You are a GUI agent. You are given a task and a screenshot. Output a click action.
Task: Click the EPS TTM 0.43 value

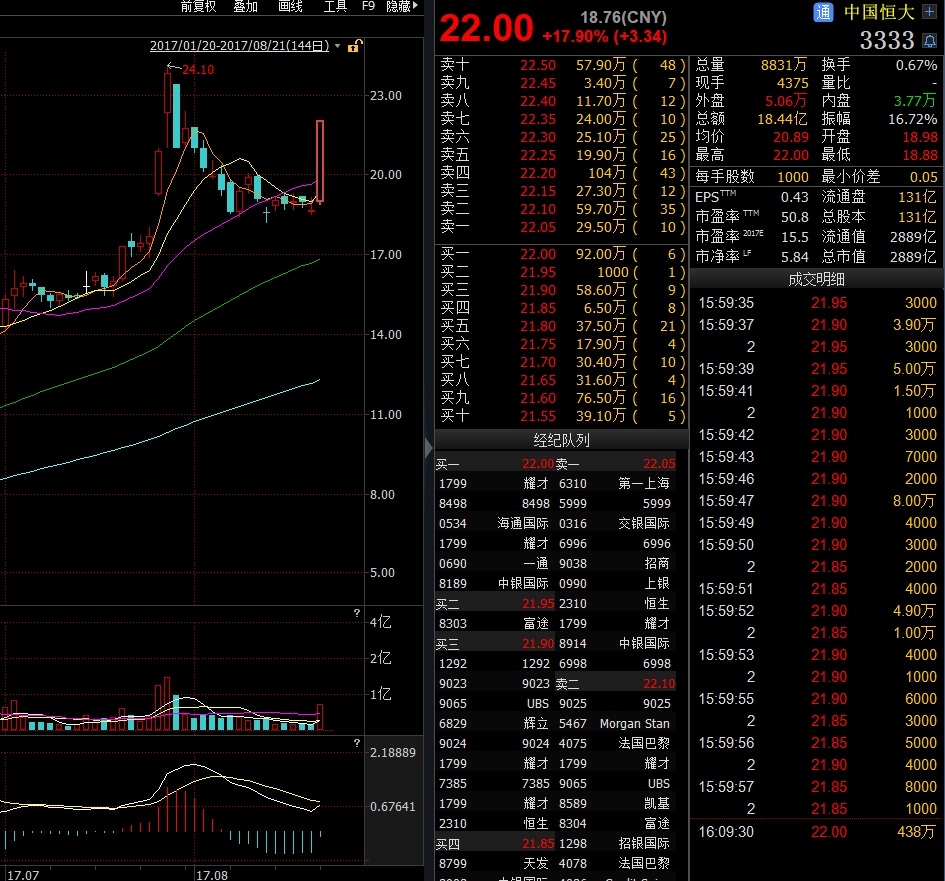pyautogui.click(x=794, y=197)
